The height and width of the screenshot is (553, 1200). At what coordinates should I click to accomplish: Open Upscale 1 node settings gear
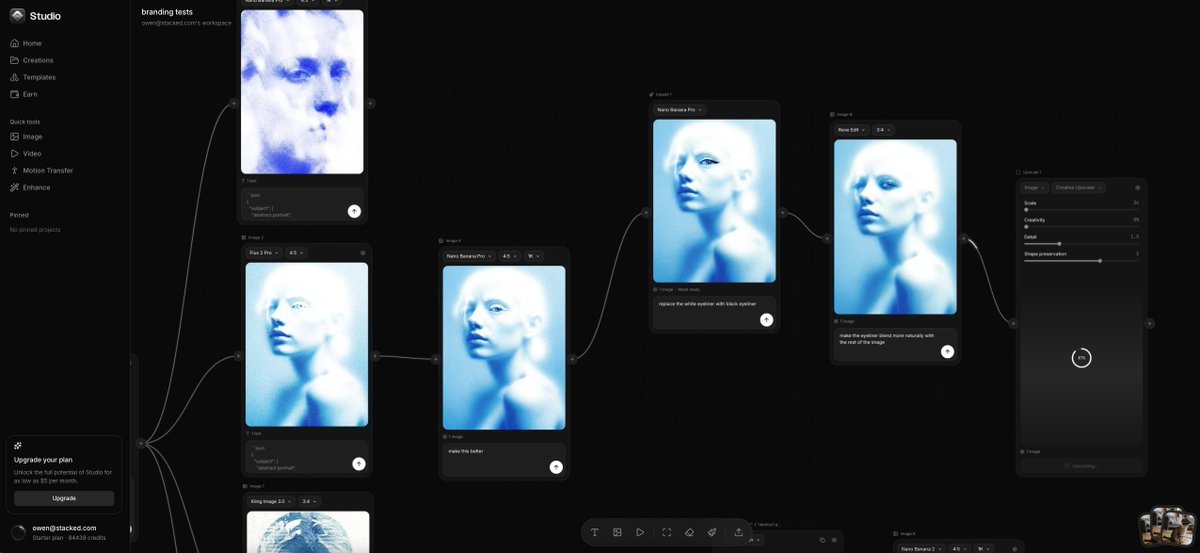click(x=1137, y=187)
